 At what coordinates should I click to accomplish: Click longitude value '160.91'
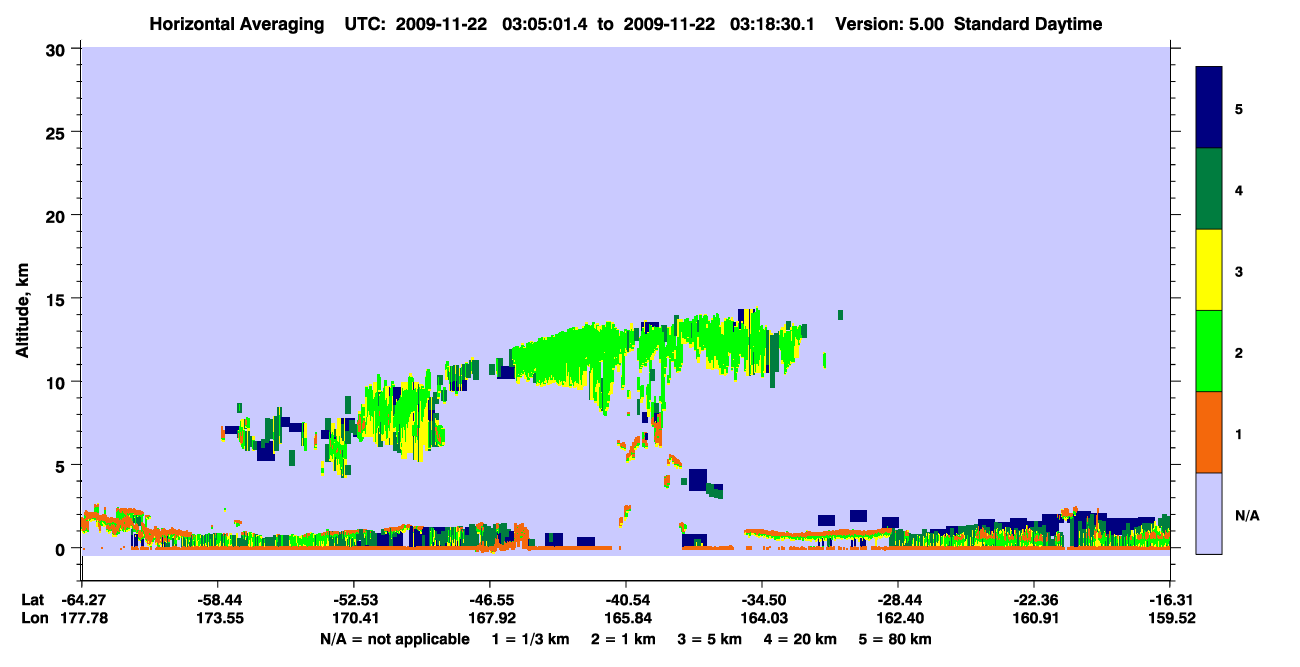pyautogui.click(x=1034, y=617)
